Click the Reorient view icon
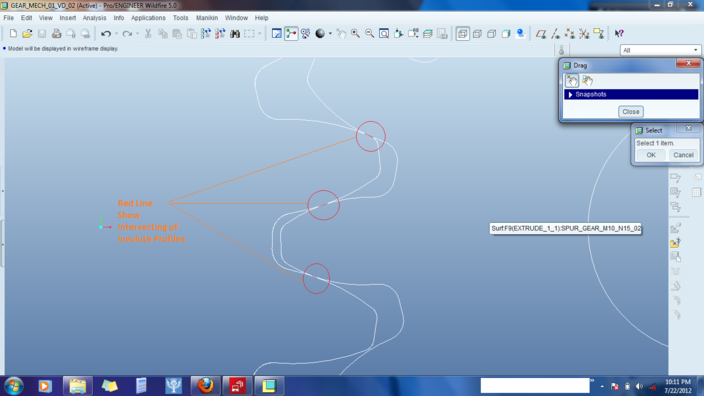The width and height of the screenshot is (704, 396). 398,34
